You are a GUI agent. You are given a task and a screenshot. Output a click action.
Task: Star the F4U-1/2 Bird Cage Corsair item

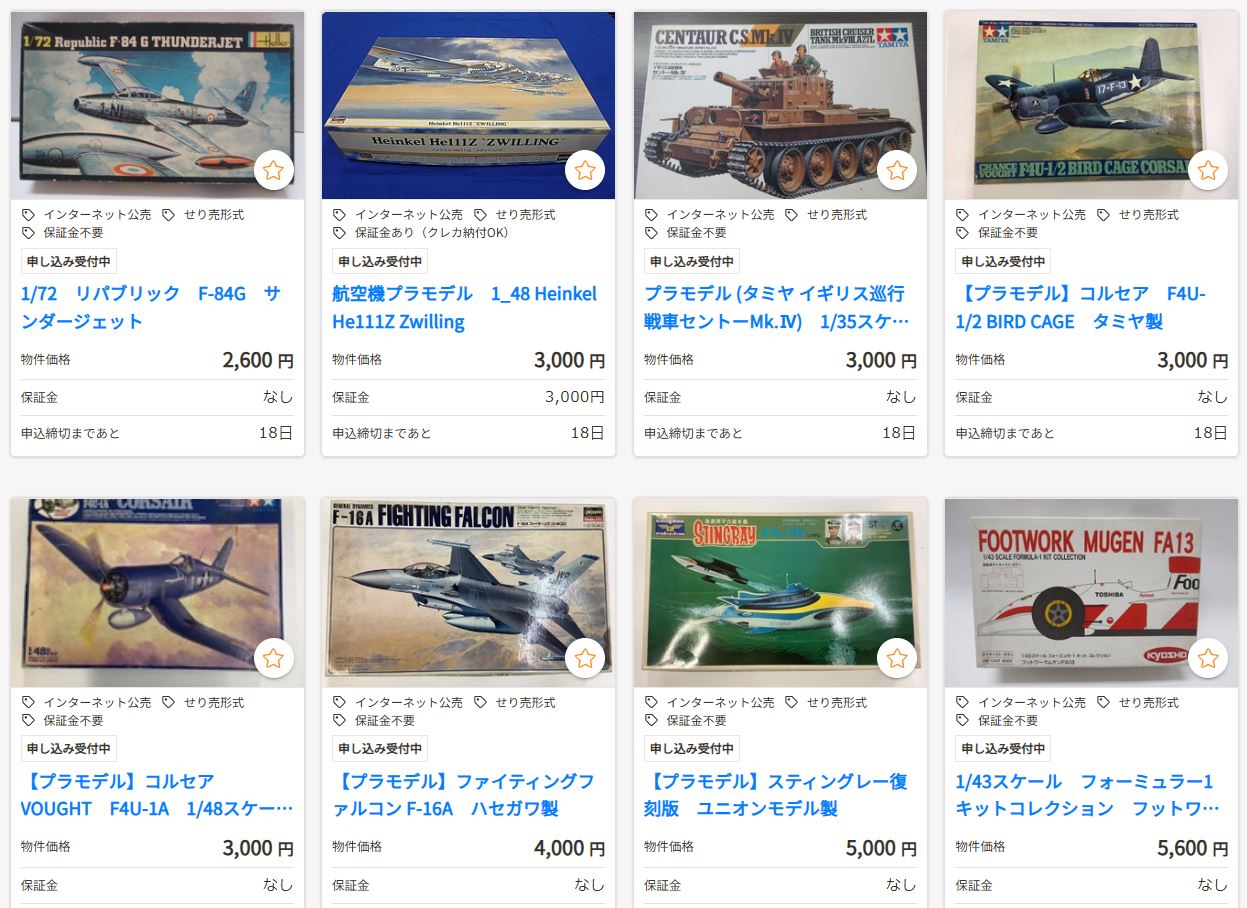point(1208,170)
